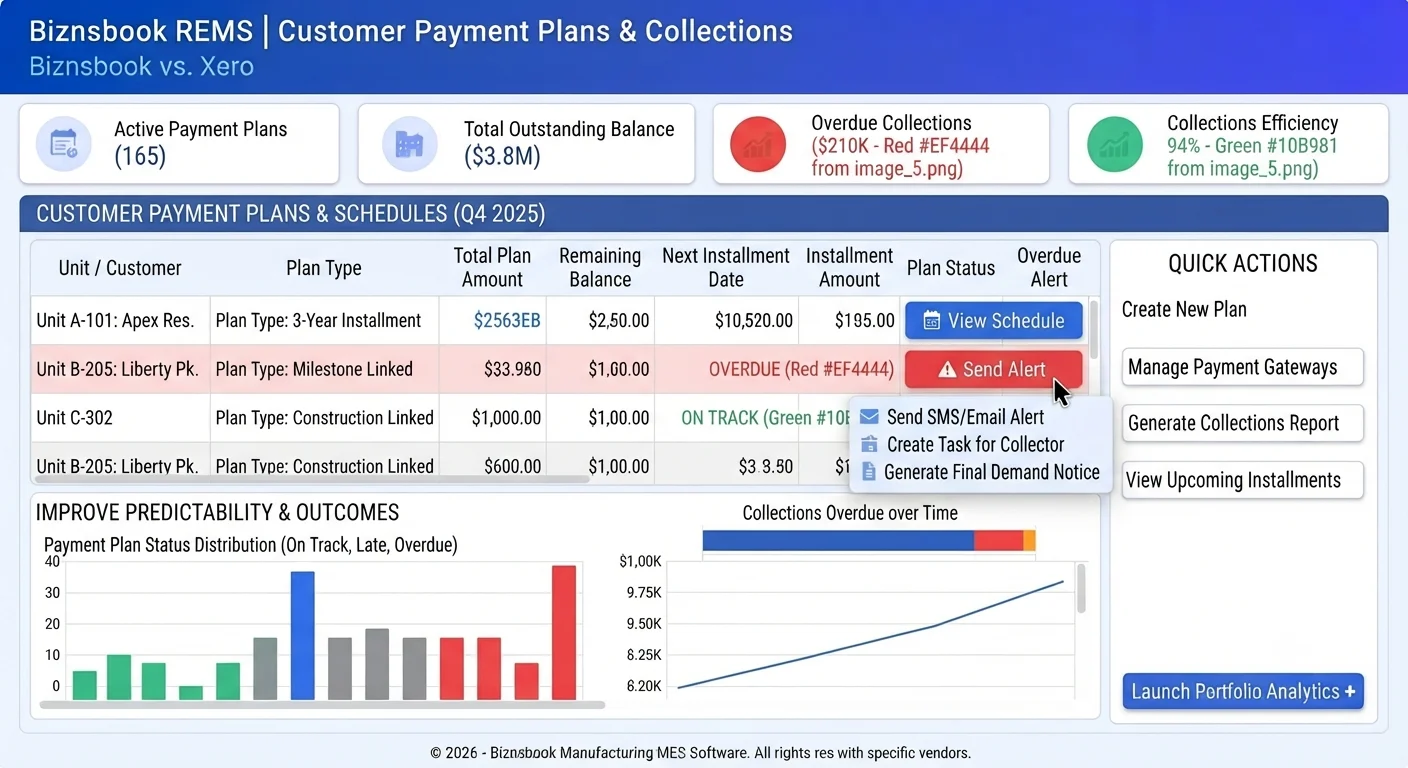Click the payment plans table horizontal scrollbar
Image resolution: width=1408 pixels, height=768 pixels.
click(x=312, y=479)
